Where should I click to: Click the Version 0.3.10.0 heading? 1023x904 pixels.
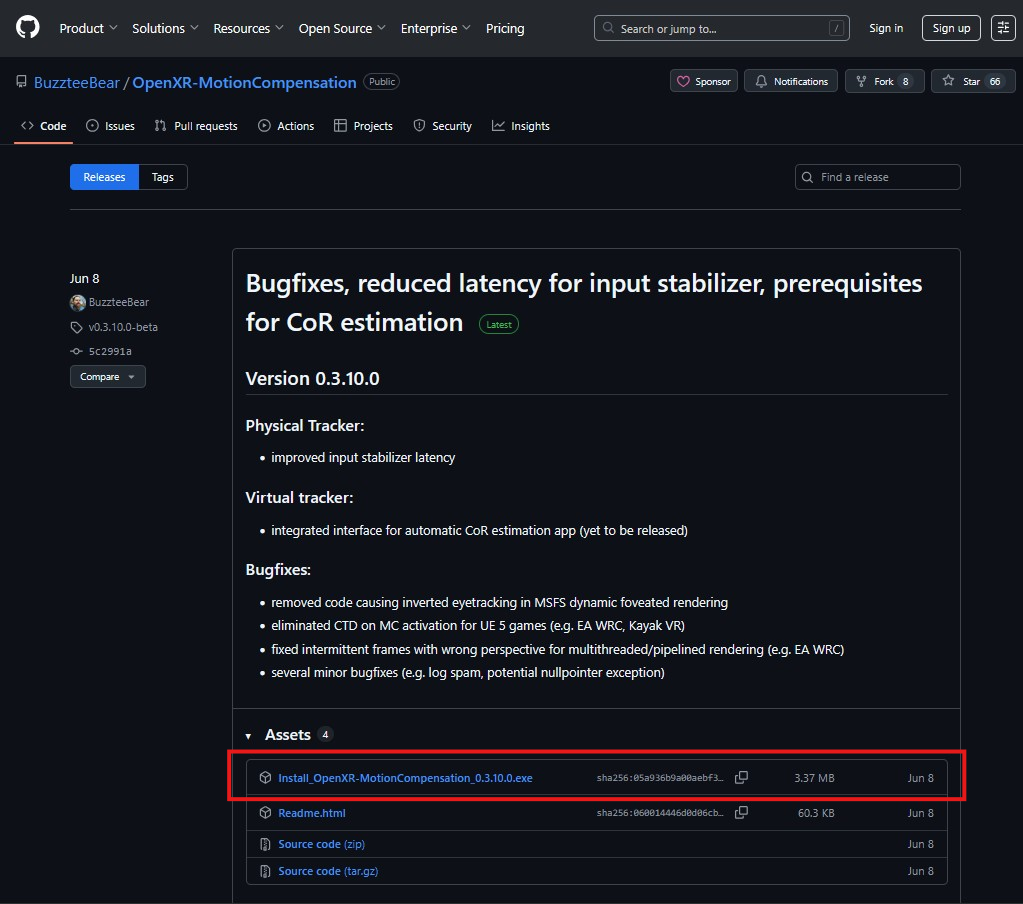click(313, 379)
